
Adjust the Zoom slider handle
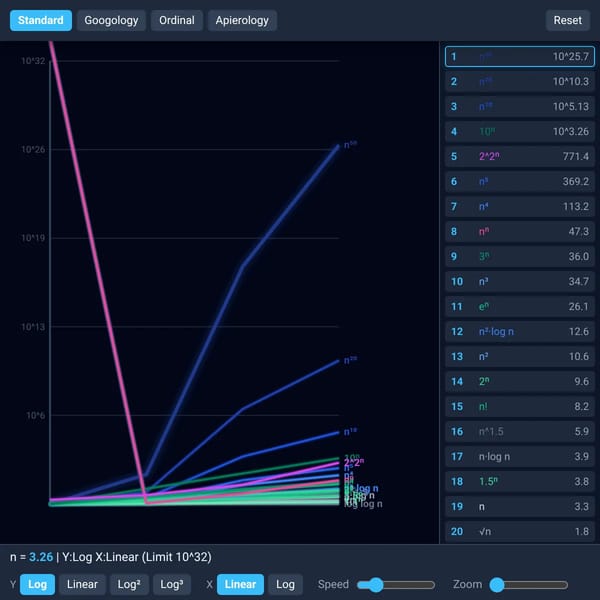tap(497, 585)
